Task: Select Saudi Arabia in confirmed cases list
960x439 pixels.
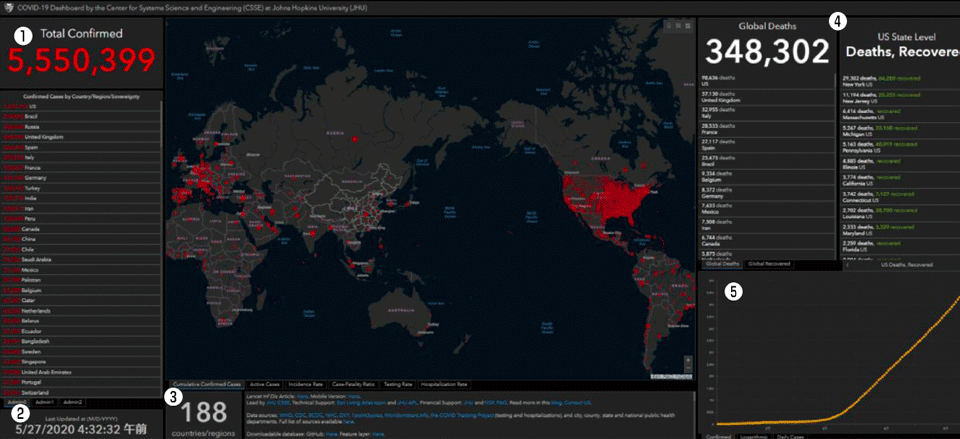Action: pyautogui.click(x=81, y=260)
